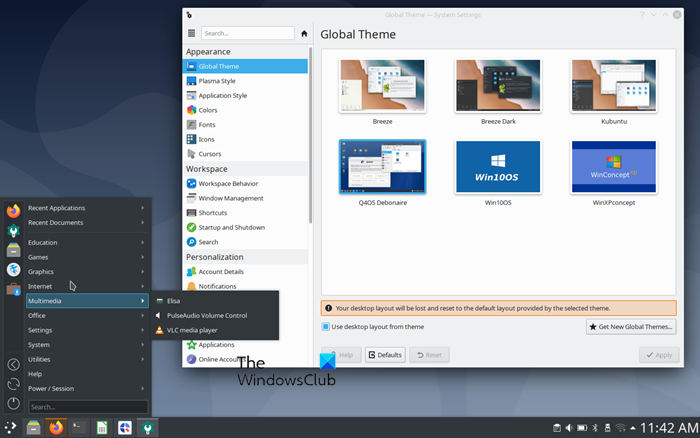
Task: Open the network wifi tray icon
Action: pyautogui.click(x=620, y=428)
